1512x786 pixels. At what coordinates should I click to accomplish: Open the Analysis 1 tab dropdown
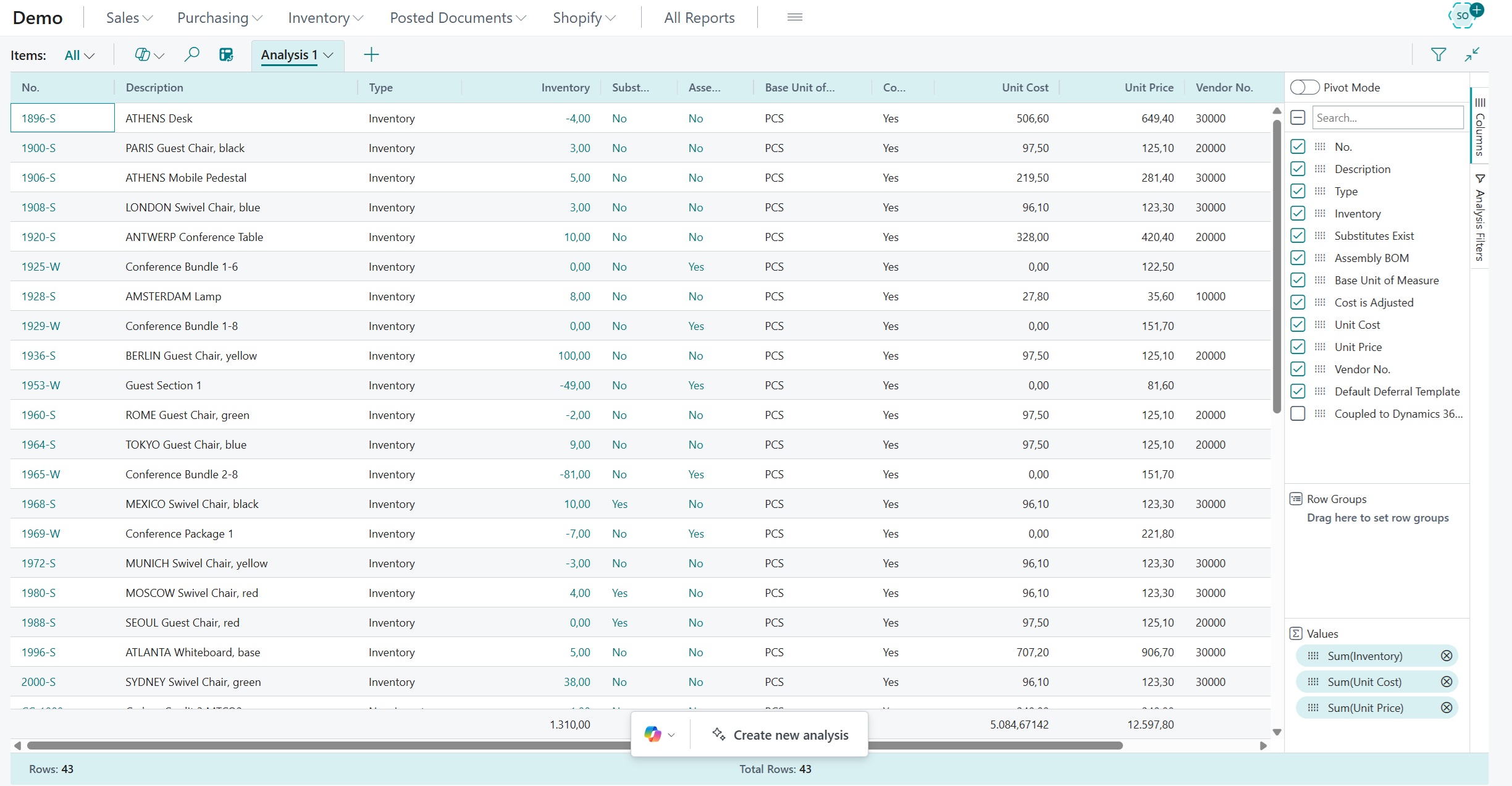(328, 55)
